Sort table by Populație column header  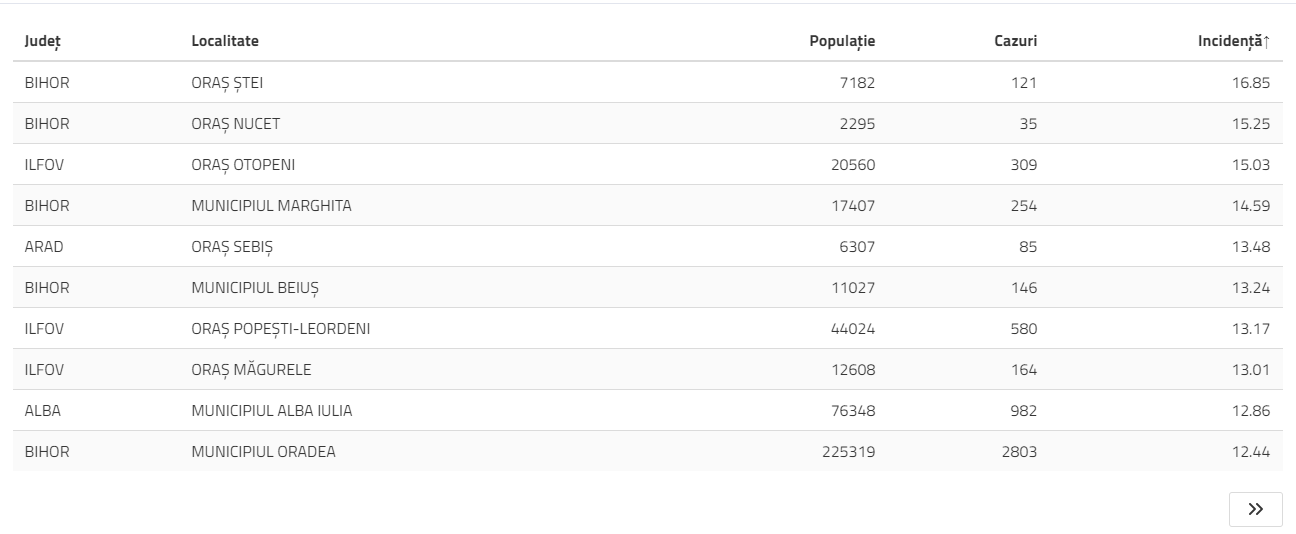pyautogui.click(x=842, y=41)
